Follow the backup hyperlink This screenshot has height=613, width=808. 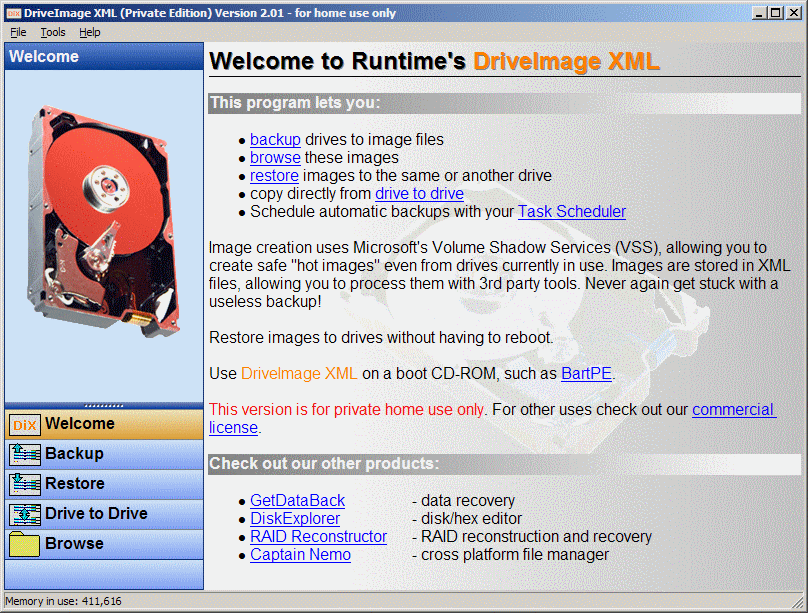coord(275,140)
